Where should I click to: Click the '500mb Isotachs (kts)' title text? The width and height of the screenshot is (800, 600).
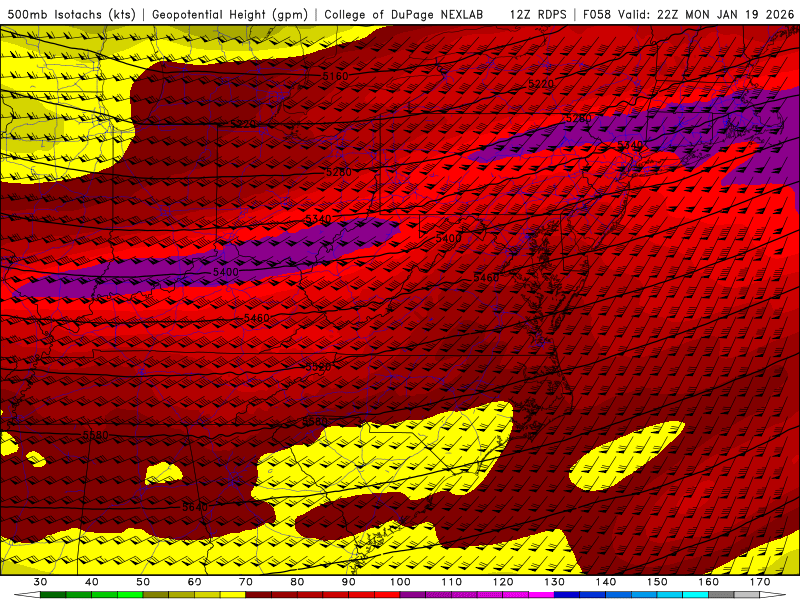click(72, 14)
